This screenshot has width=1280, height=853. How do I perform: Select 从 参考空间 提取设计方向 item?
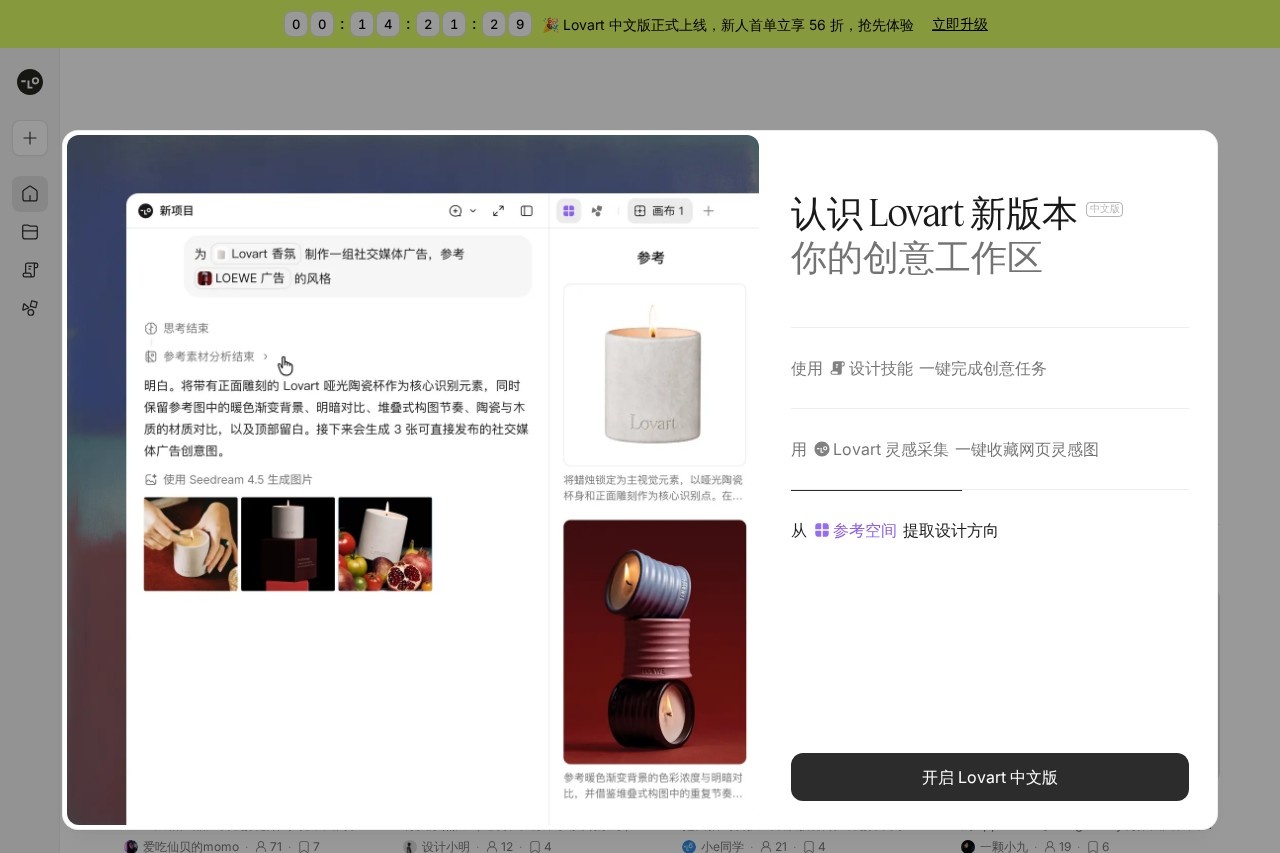[x=990, y=530]
